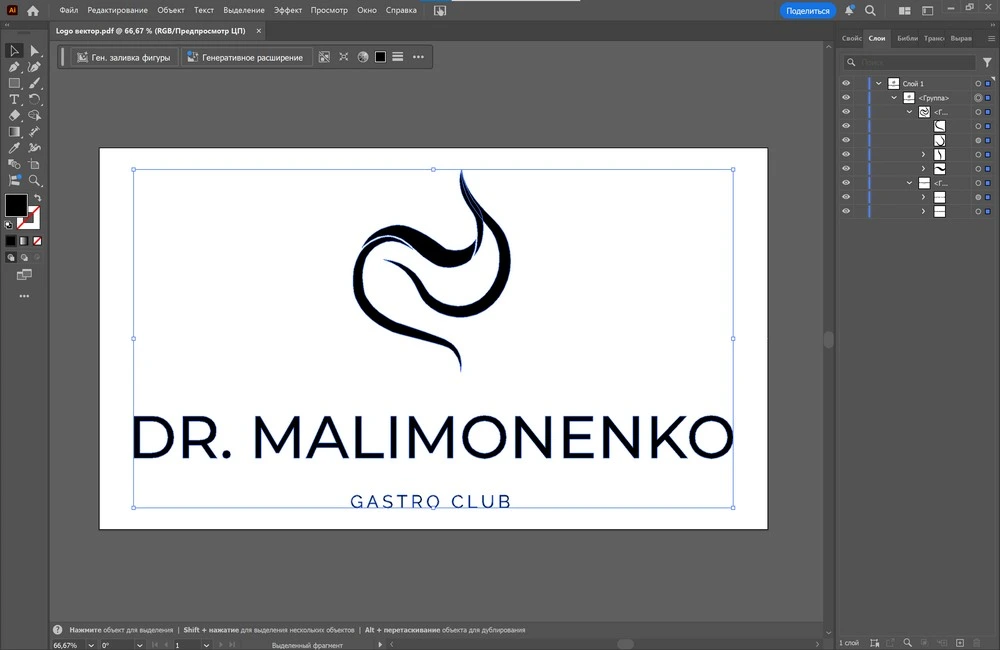Select the Eraser tool
Image resolution: width=1000 pixels, height=650 pixels.
[x=14, y=116]
